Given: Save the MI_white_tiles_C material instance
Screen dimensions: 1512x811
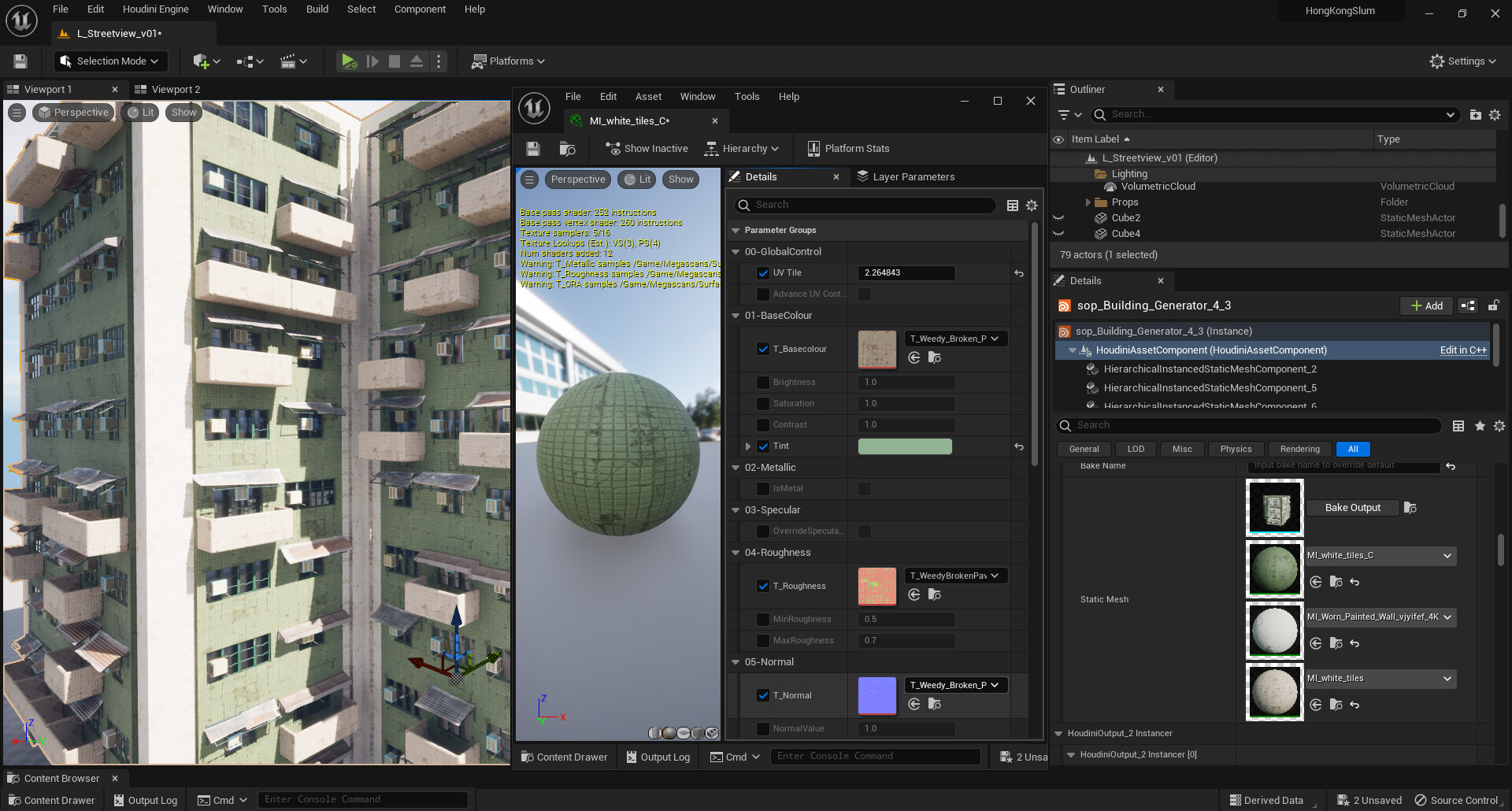Looking at the screenshot, I should tap(532, 148).
